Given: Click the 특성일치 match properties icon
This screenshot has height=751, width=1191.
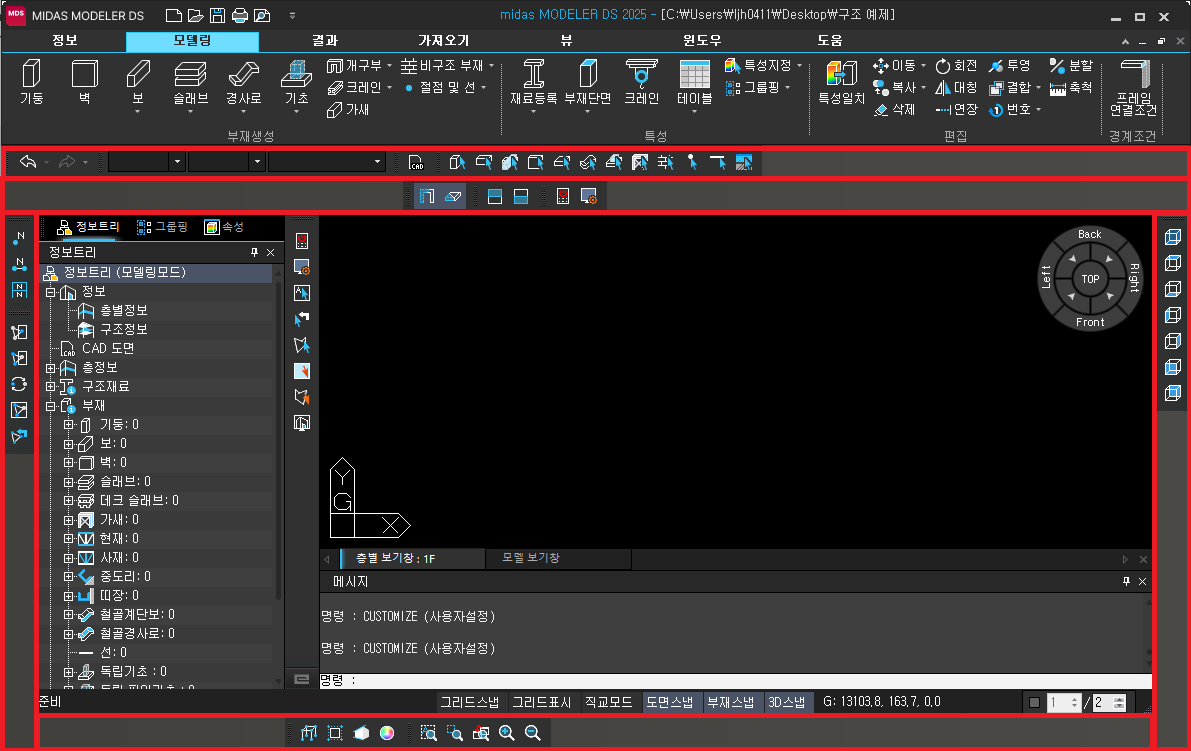Looking at the screenshot, I should [842, 82].
